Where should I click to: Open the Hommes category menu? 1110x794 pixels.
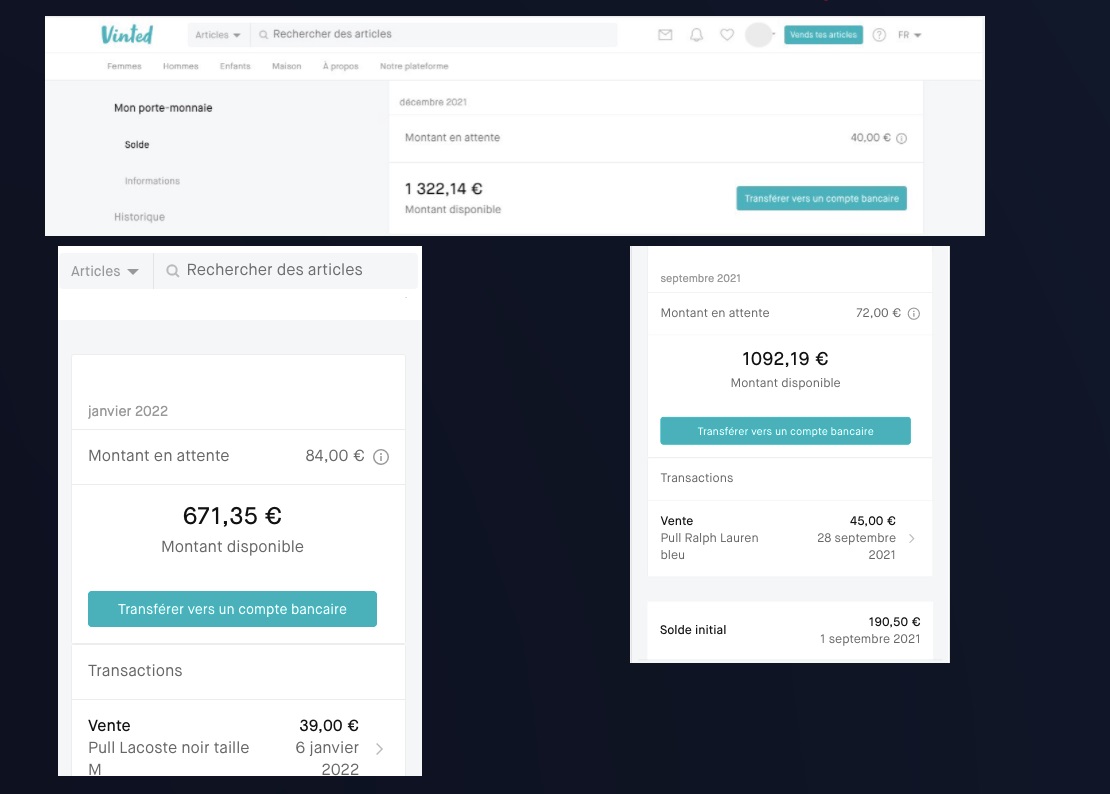[x=181, y=66]
